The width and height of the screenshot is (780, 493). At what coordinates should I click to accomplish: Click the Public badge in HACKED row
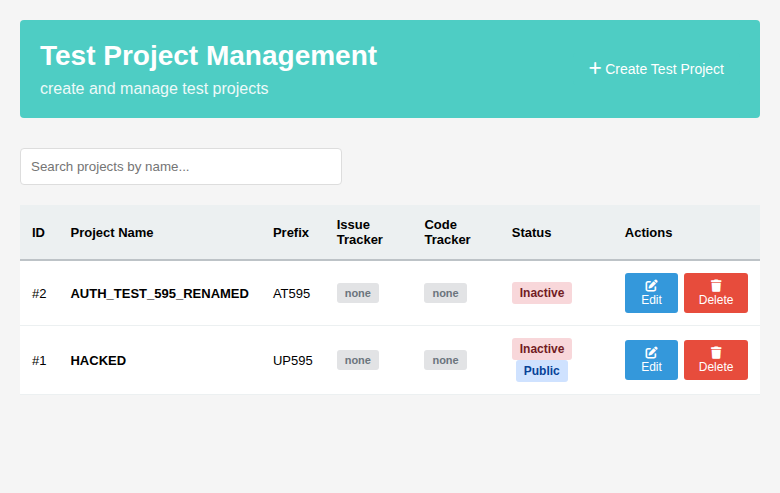tap(542, 371)
